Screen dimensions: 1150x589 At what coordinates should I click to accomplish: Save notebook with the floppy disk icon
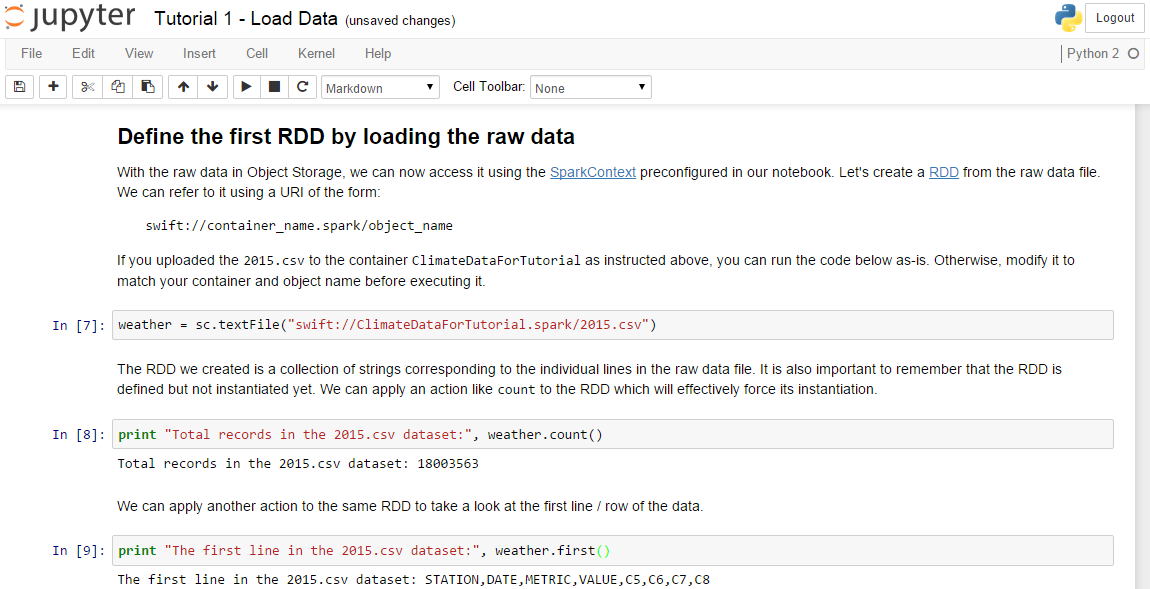pos(20,87)
